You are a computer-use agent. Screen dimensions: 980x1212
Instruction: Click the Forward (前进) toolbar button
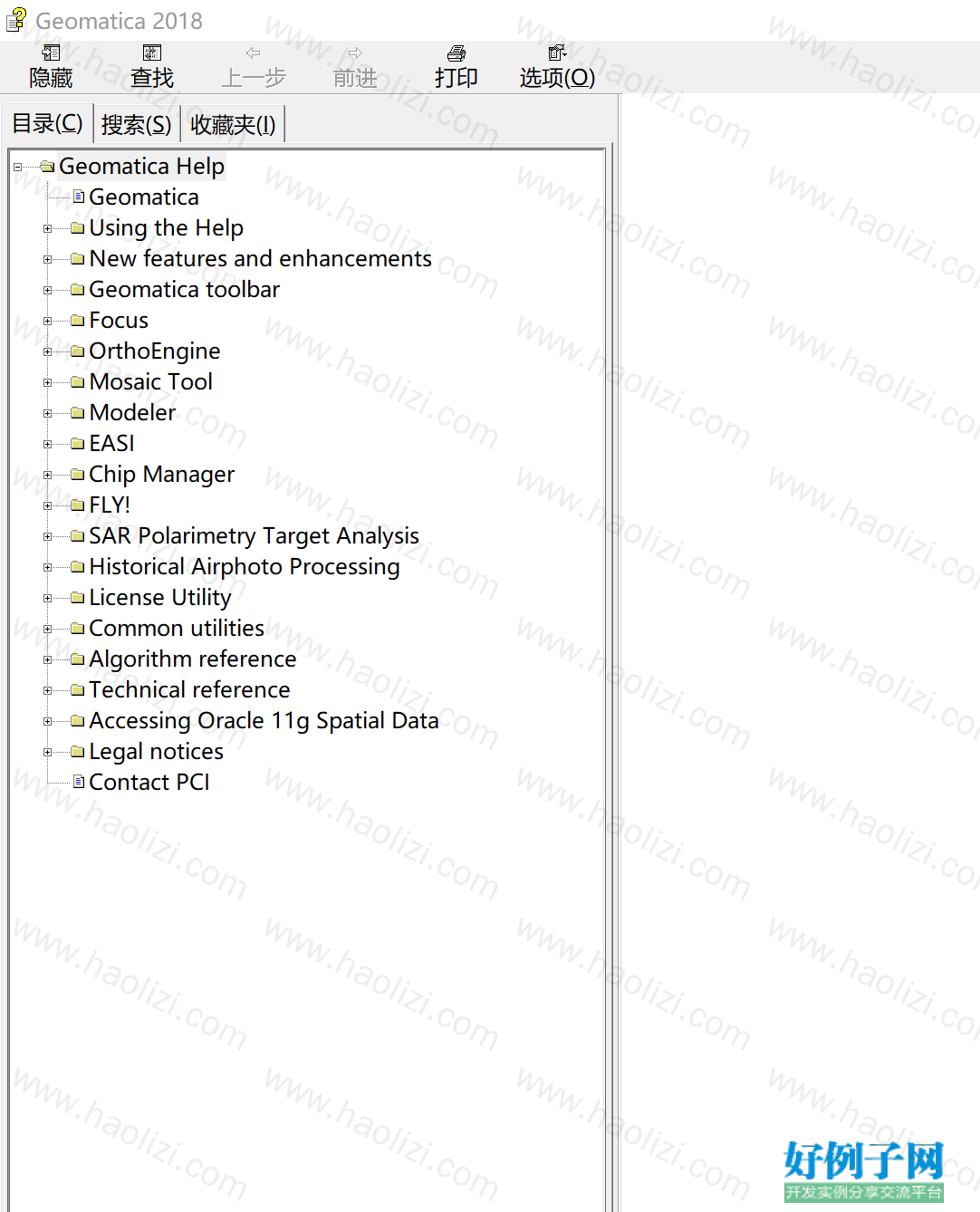[355, 67]
